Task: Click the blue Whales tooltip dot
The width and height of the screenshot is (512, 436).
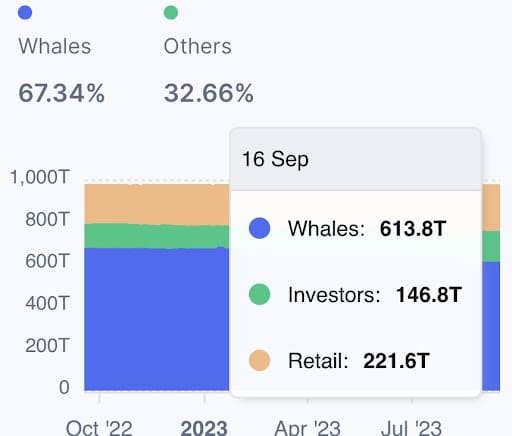Action: click(259, 228)
